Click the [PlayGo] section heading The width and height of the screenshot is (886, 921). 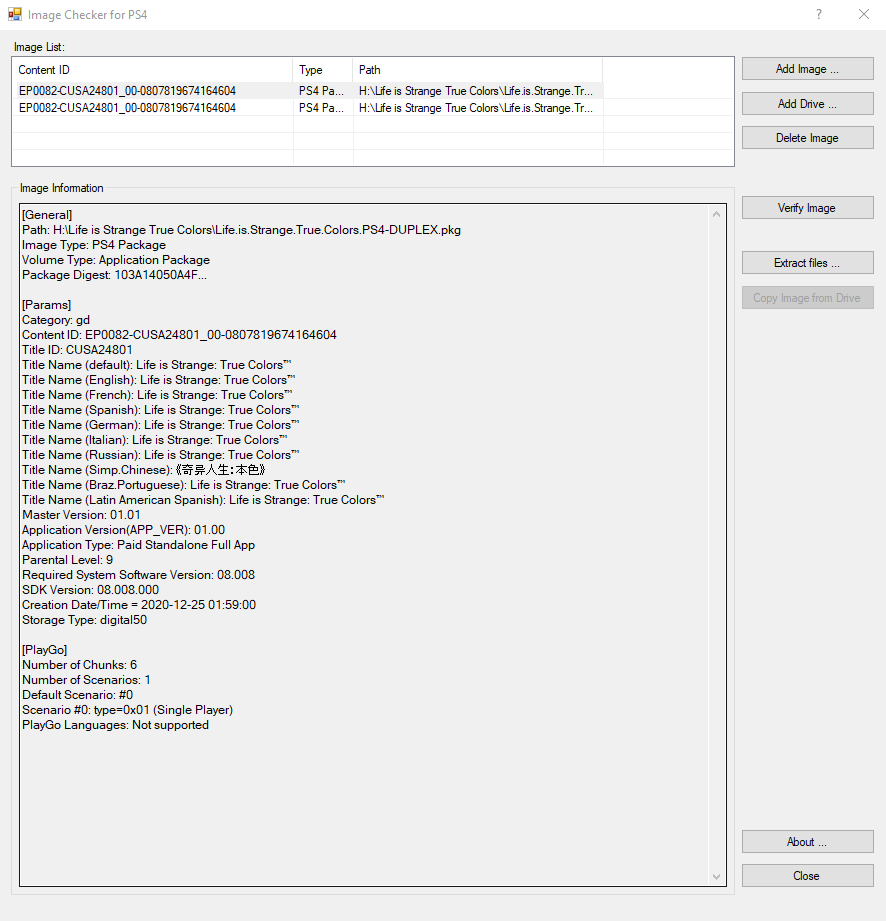[45, 650]
